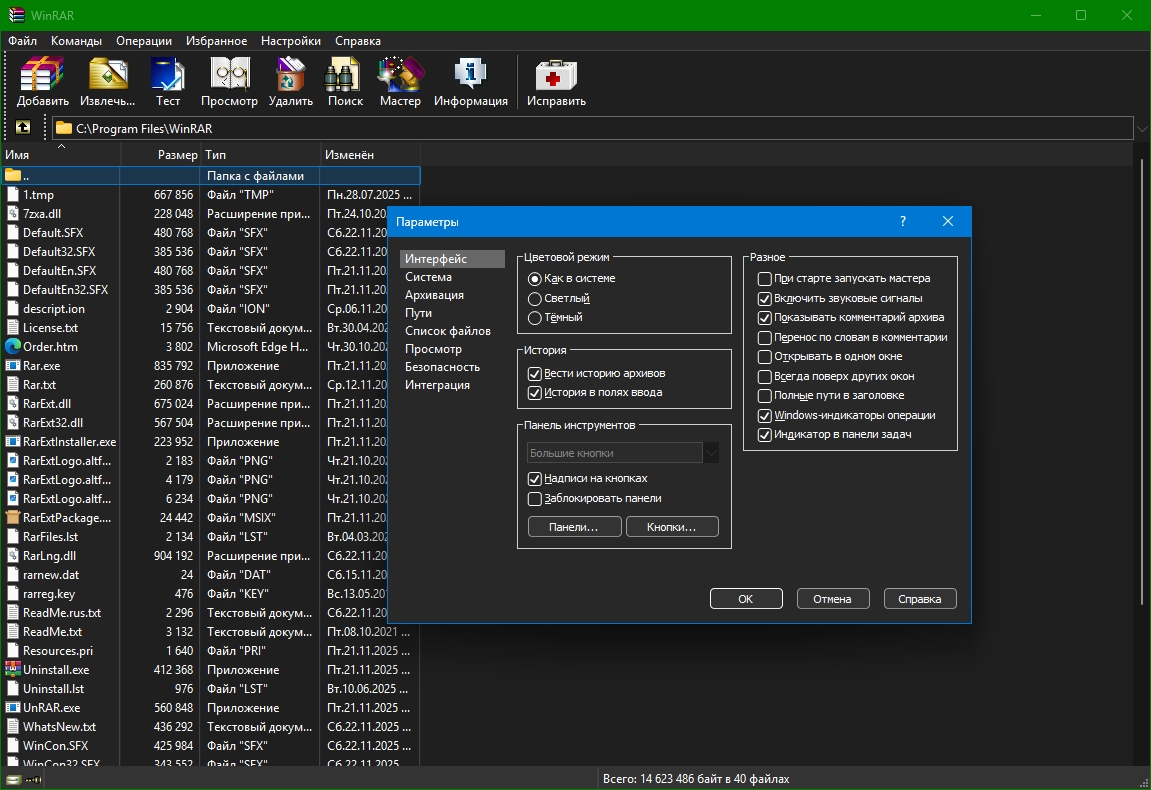Sort file list by Размер column header
The height and width of the screenshot is (790, 1151).
177,155
